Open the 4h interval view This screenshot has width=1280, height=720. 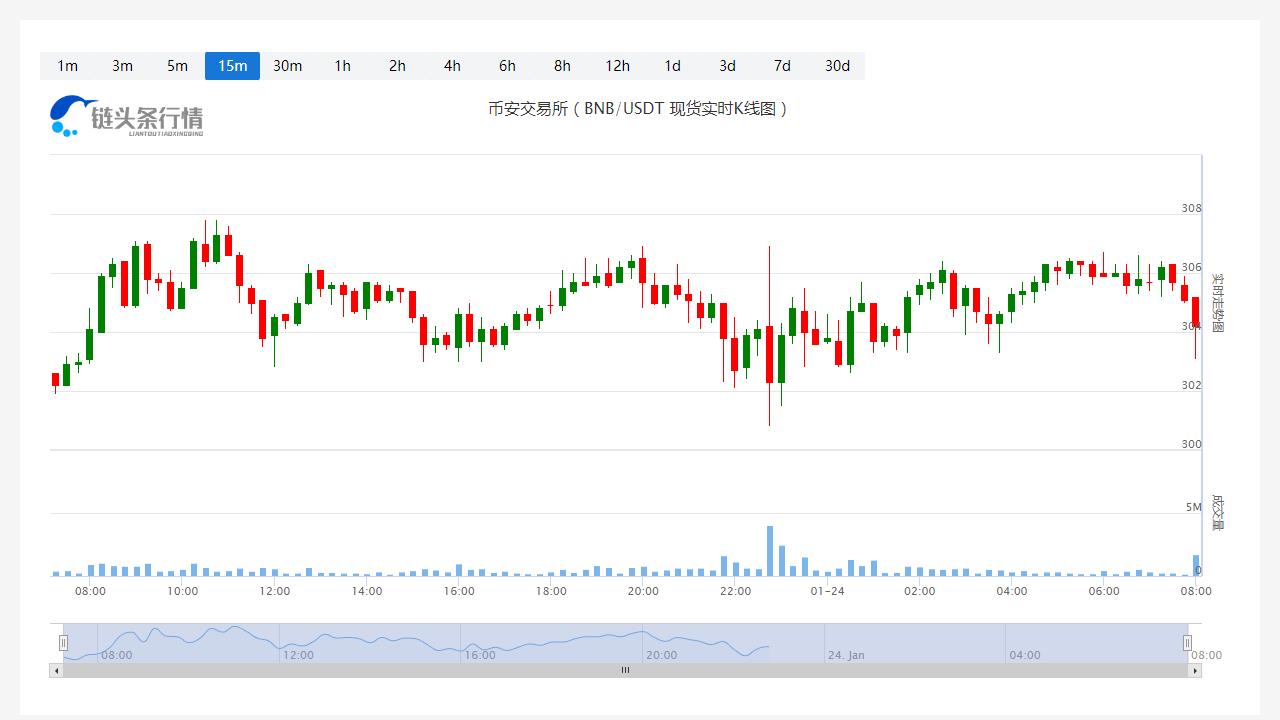452,66
